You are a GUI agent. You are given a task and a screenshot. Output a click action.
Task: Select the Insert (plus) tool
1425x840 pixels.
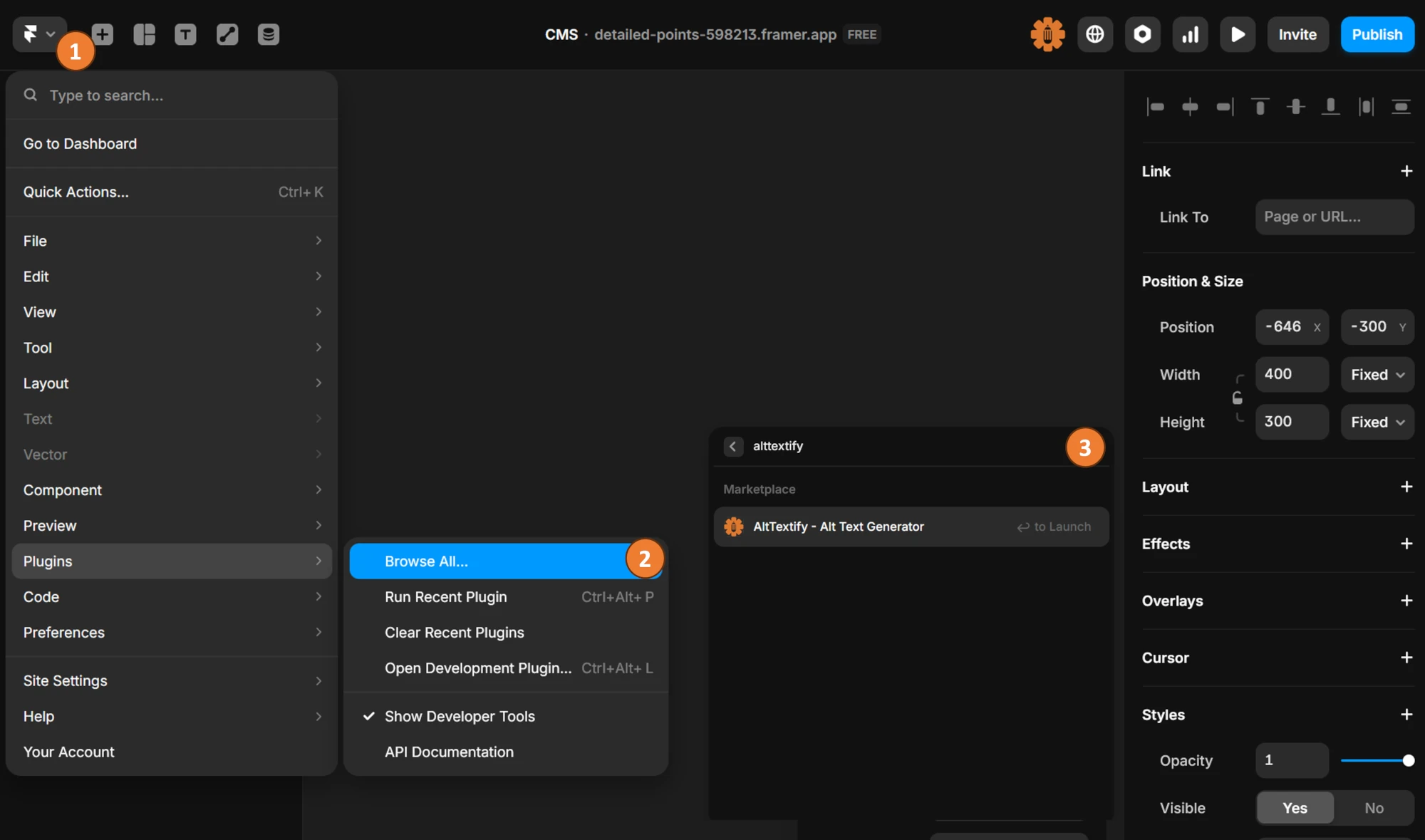tap(102, 33)
